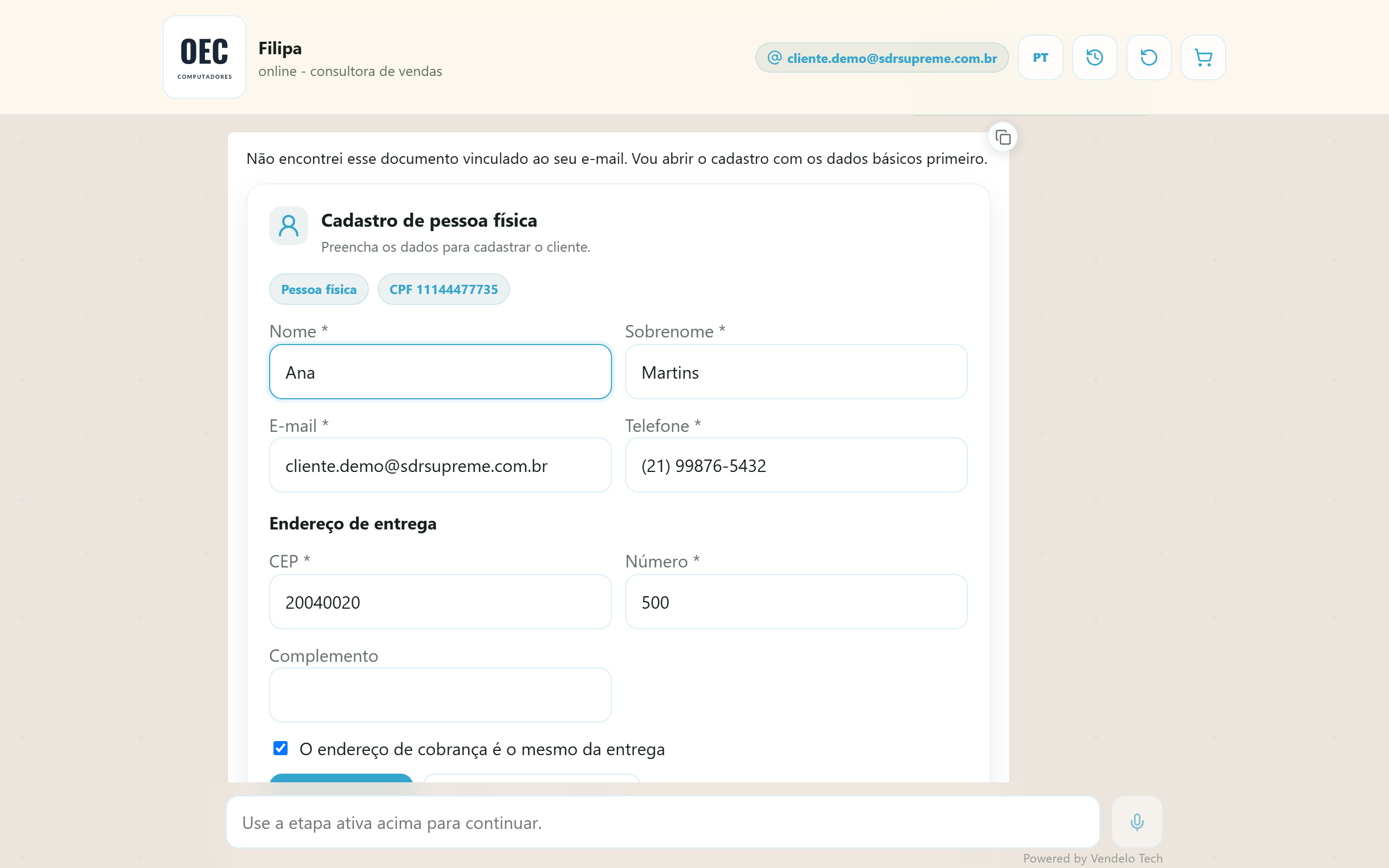Click the cliente.demo@sdrsupreme.com.br email badge
The width and height of the screenshot is (1389, 868).
tap(882, 58)
